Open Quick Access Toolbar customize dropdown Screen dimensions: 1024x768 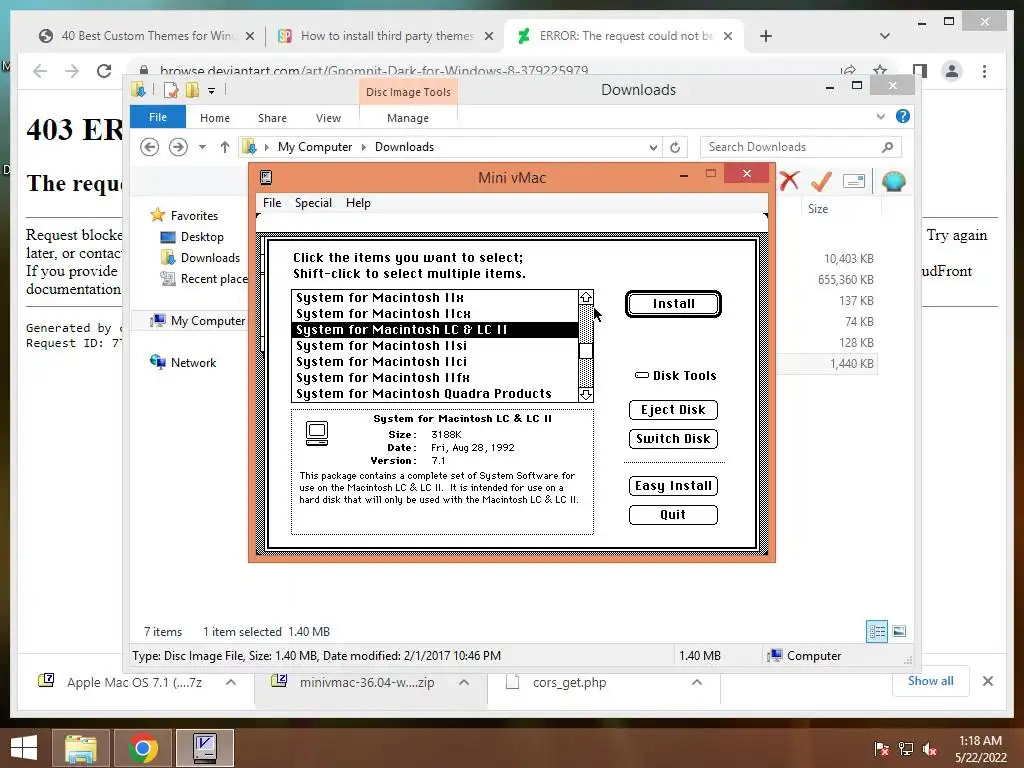[x=212, y=91]
